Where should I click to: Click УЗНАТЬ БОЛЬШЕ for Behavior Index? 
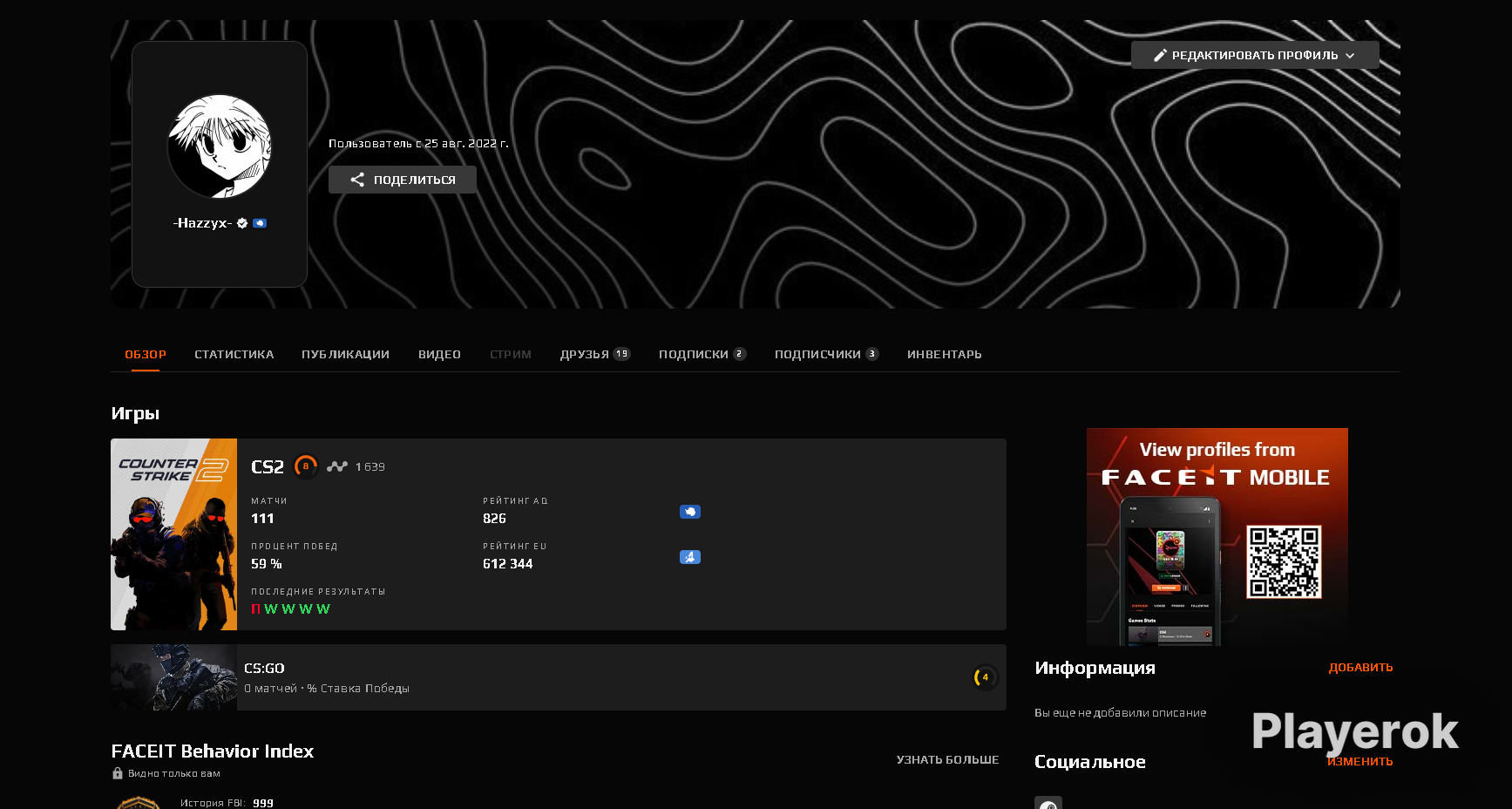(947, 760)
